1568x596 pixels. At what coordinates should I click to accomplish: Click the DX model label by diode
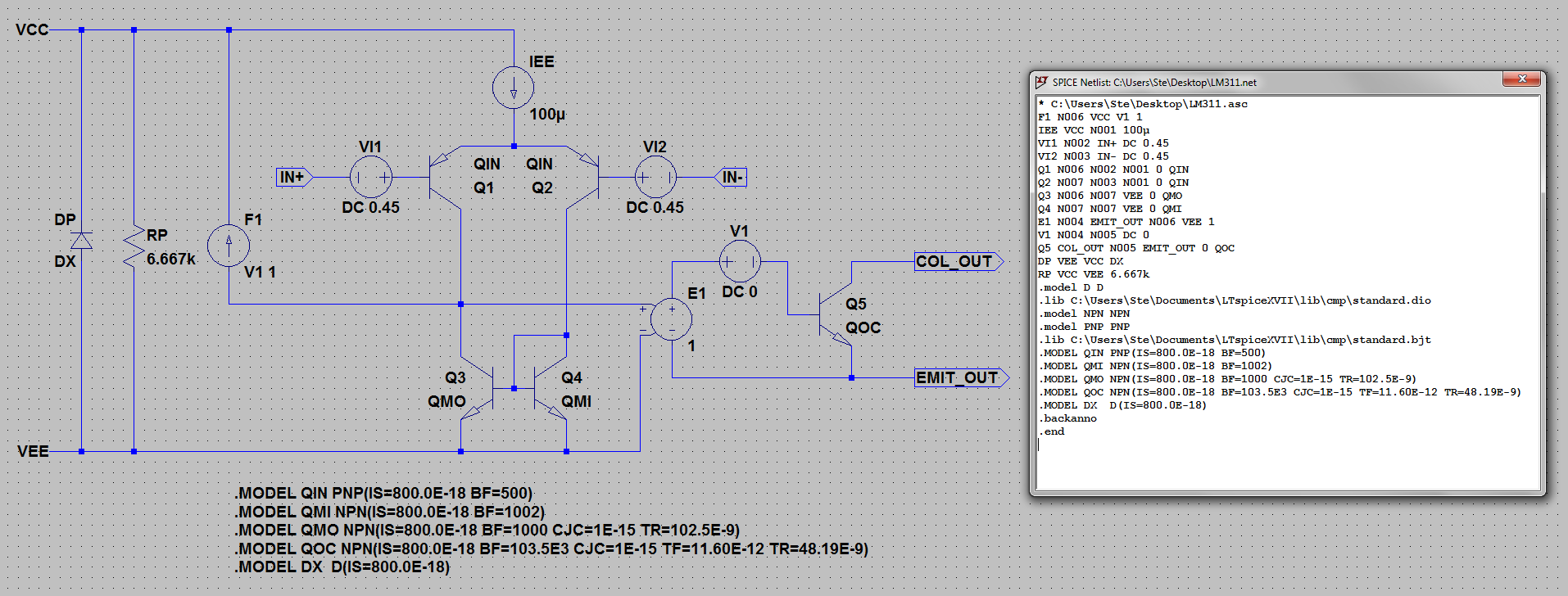(x=65, y=261)
